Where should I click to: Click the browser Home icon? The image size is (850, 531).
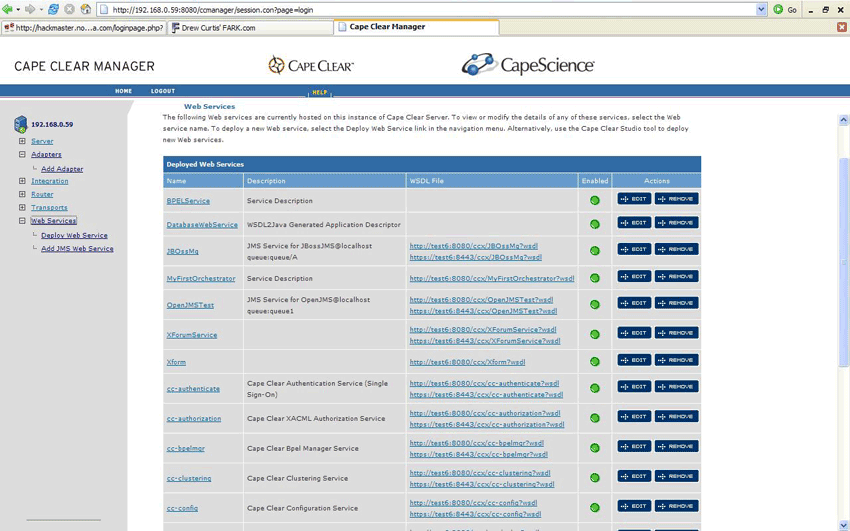85,9
